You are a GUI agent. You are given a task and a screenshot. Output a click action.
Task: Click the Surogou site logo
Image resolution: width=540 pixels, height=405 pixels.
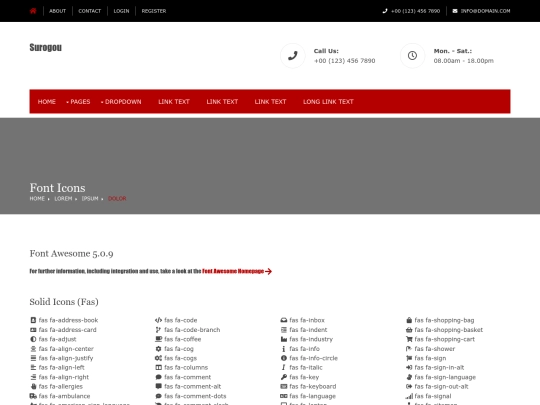pos(45,48)
